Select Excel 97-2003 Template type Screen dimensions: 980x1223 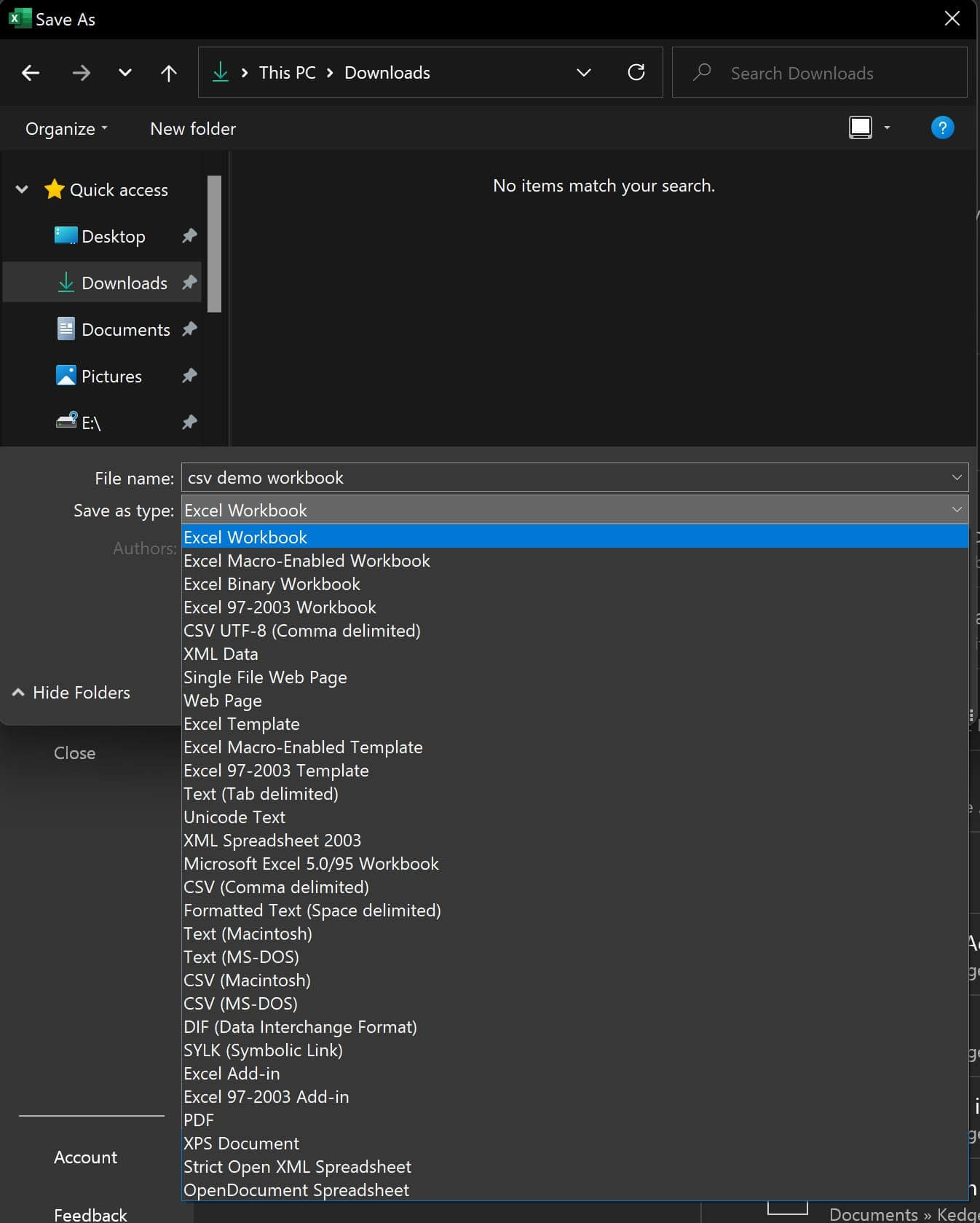coord(574,771)
